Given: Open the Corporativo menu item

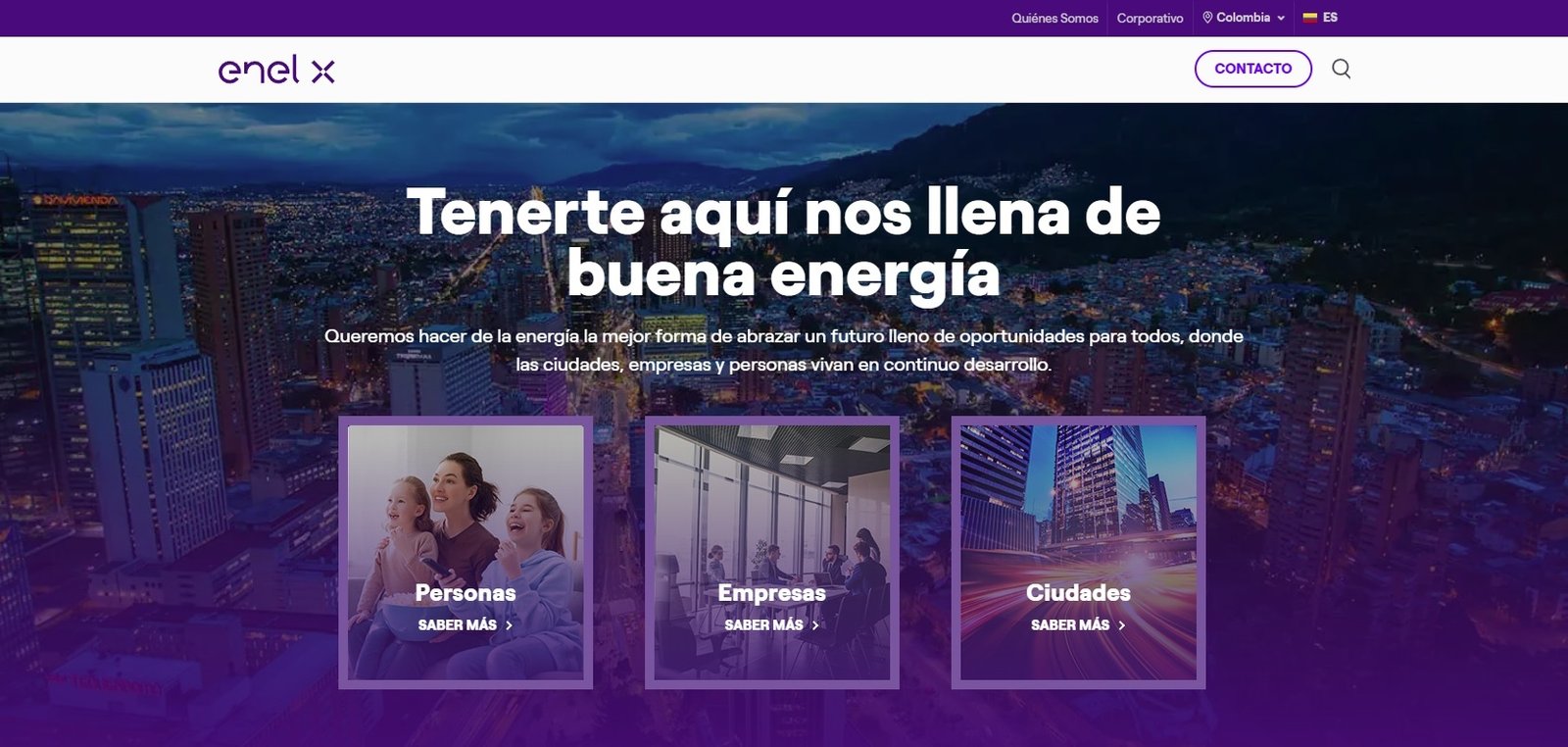Looking at the screenshot, I should click(x=1150, y=18).
